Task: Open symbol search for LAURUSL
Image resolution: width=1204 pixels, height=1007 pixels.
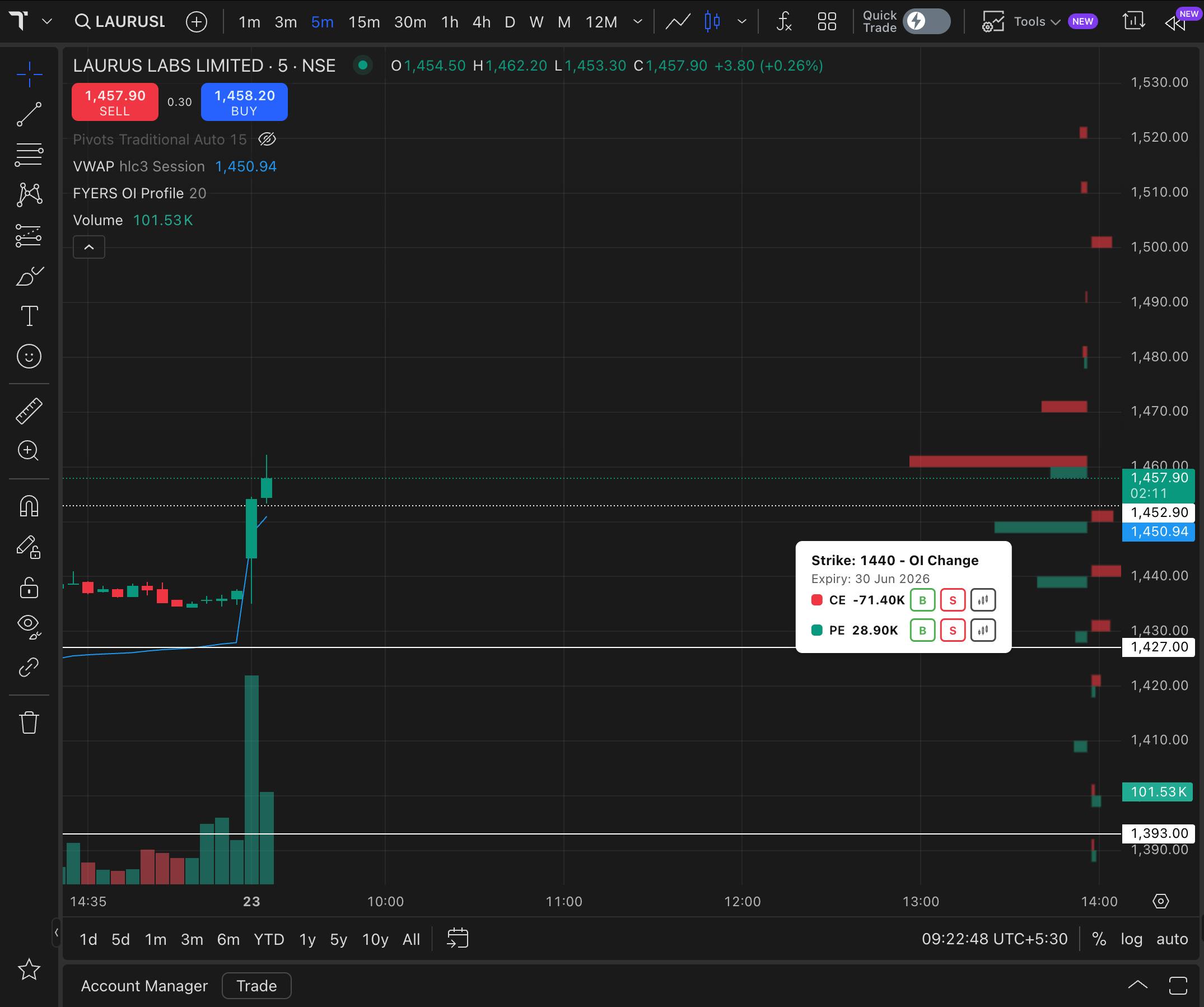Action: pos(120,22)
